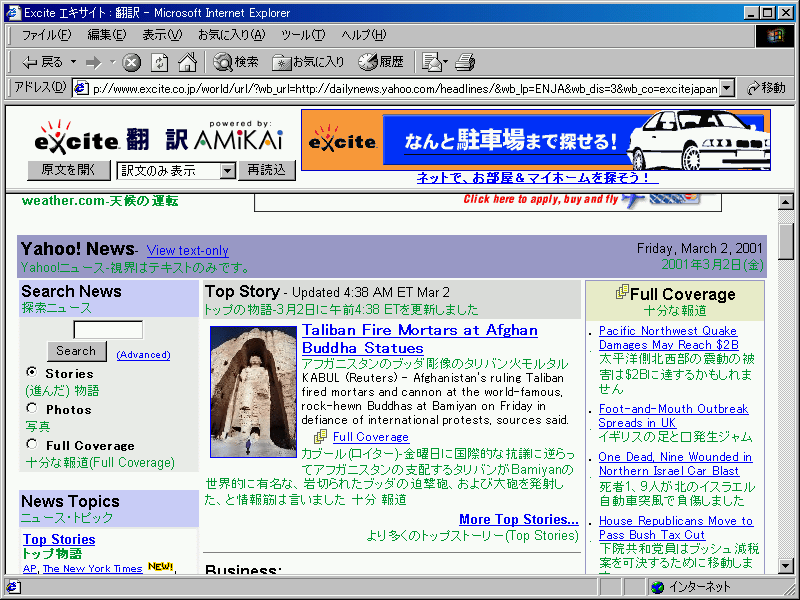800x600 pixels.
Task: Open the Advanced search link
Action: click(143, 355)
